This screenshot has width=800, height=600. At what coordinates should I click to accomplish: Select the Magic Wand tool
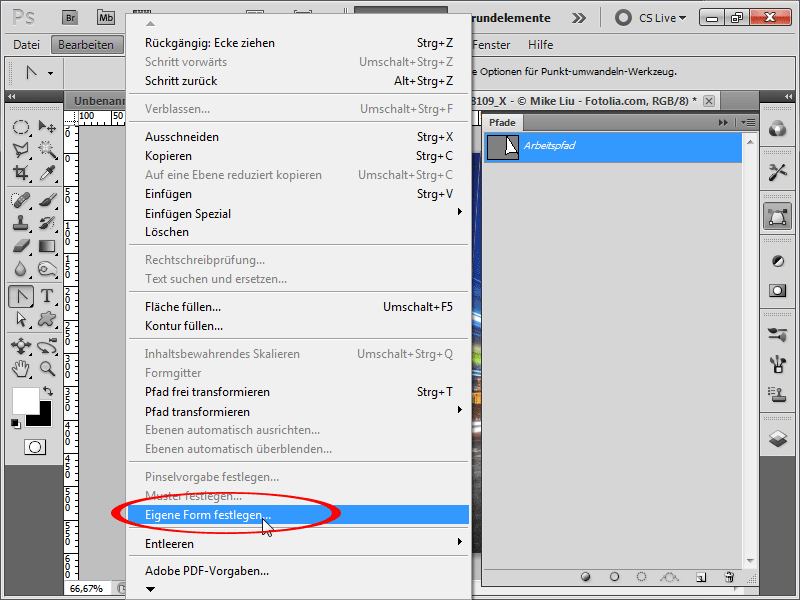47,149
